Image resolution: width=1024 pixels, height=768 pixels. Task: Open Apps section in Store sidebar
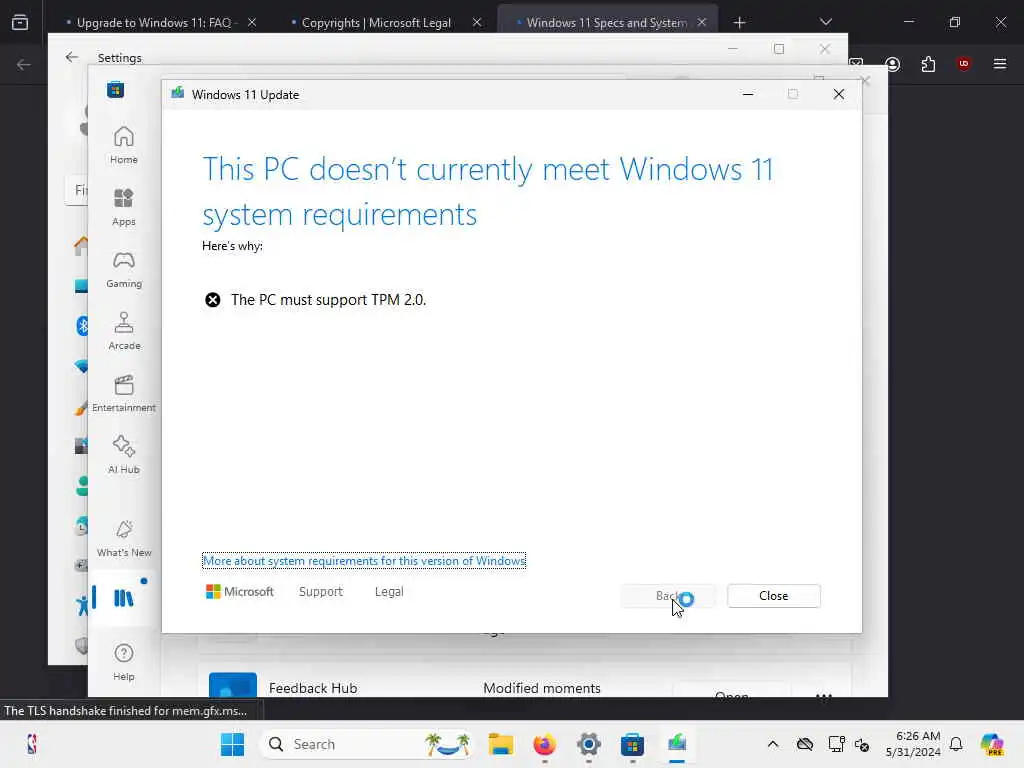pos(123,207)
